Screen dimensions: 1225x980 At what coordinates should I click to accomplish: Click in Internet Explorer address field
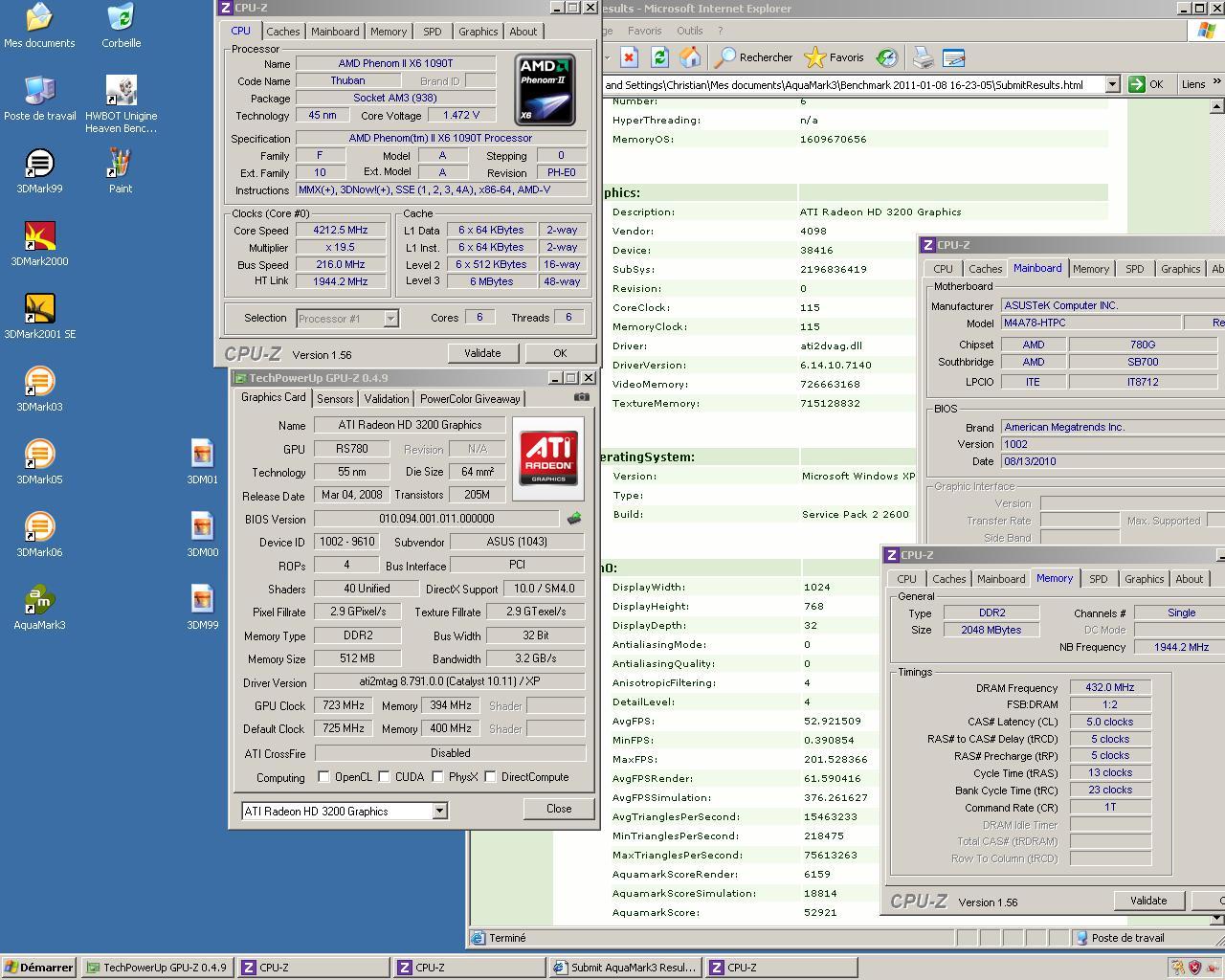coord(853,84)
